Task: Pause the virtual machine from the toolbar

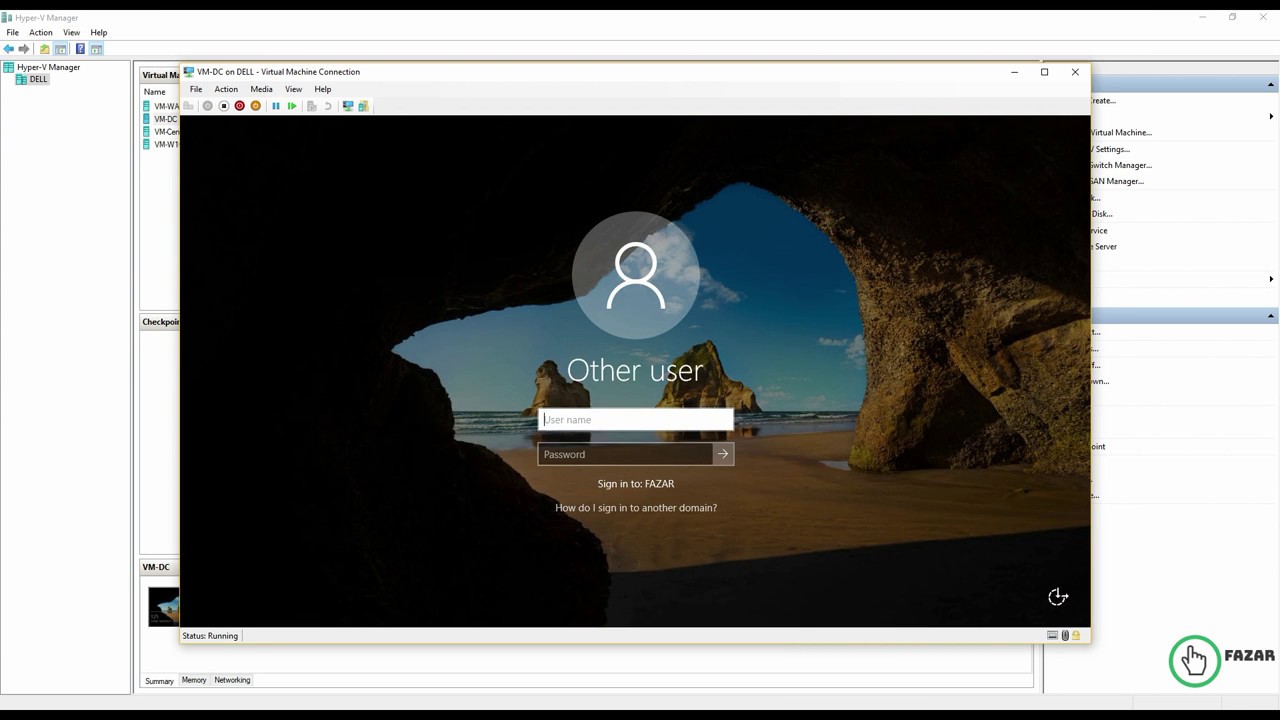Action: click(276, 106)
